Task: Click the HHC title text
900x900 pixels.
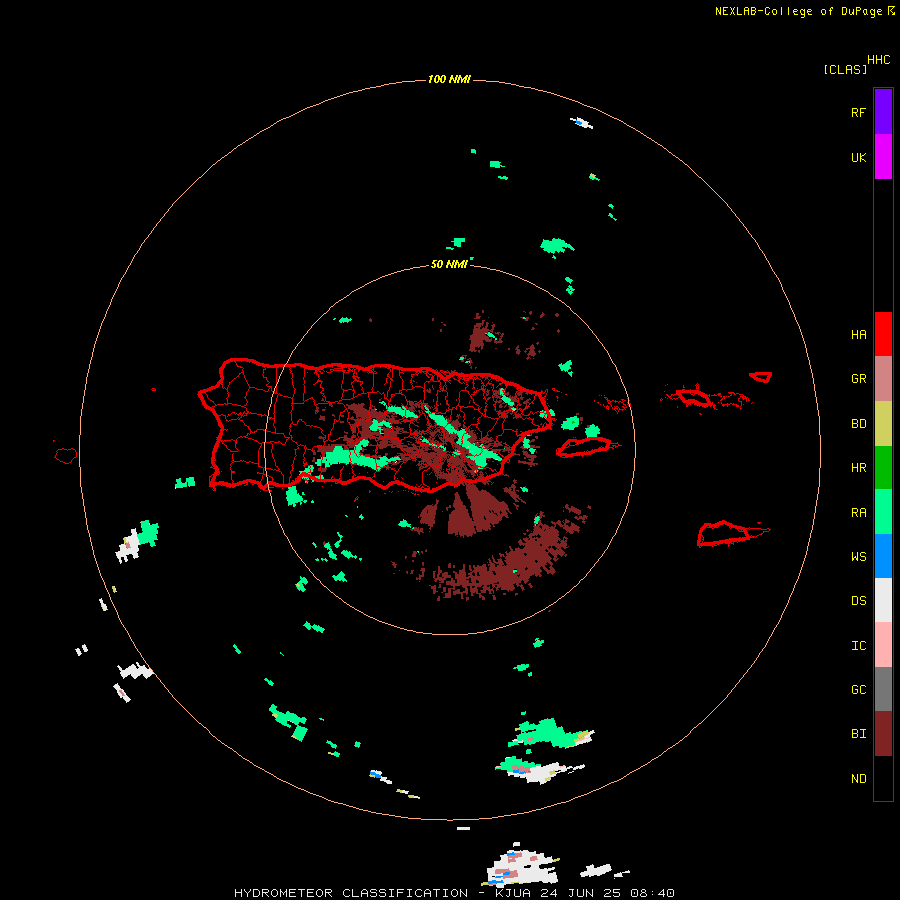Action: (x=878, y=60)
